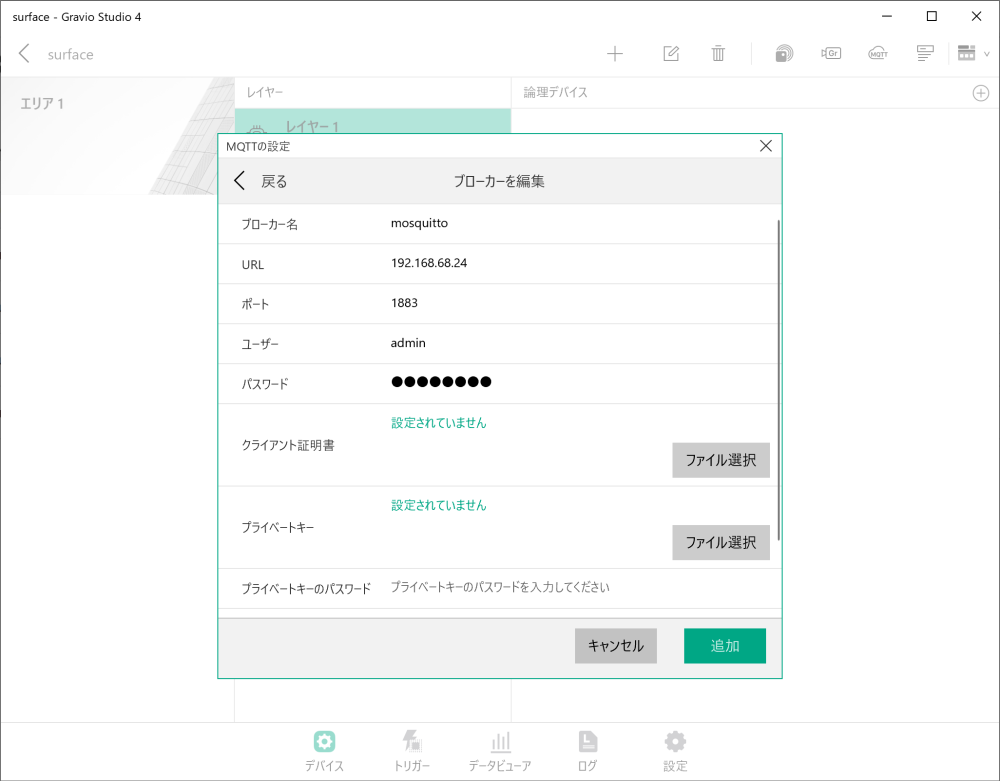Choose a file for the client certificate
Viewport: 1000px width, 781px height.
720,460
